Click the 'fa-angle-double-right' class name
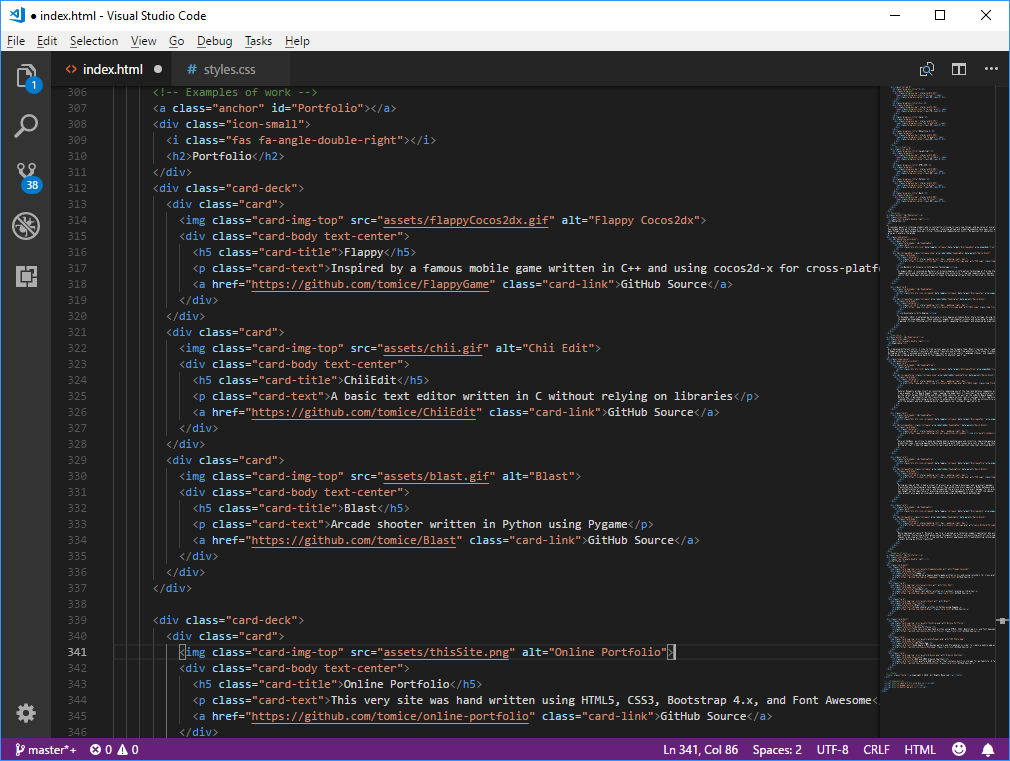Viewport: 1010px width, 761px height. (x=330, y=140)
